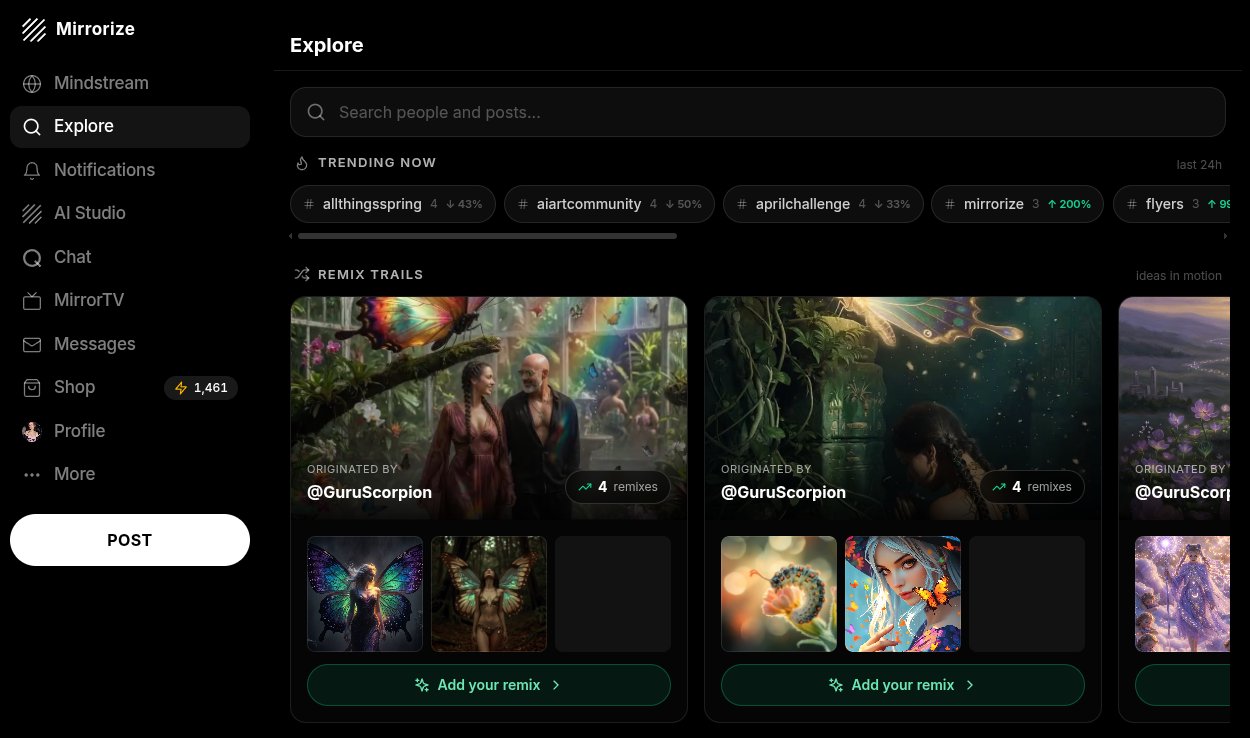Click right arrow of trending scrollbar

click(x=1225, y=236)
